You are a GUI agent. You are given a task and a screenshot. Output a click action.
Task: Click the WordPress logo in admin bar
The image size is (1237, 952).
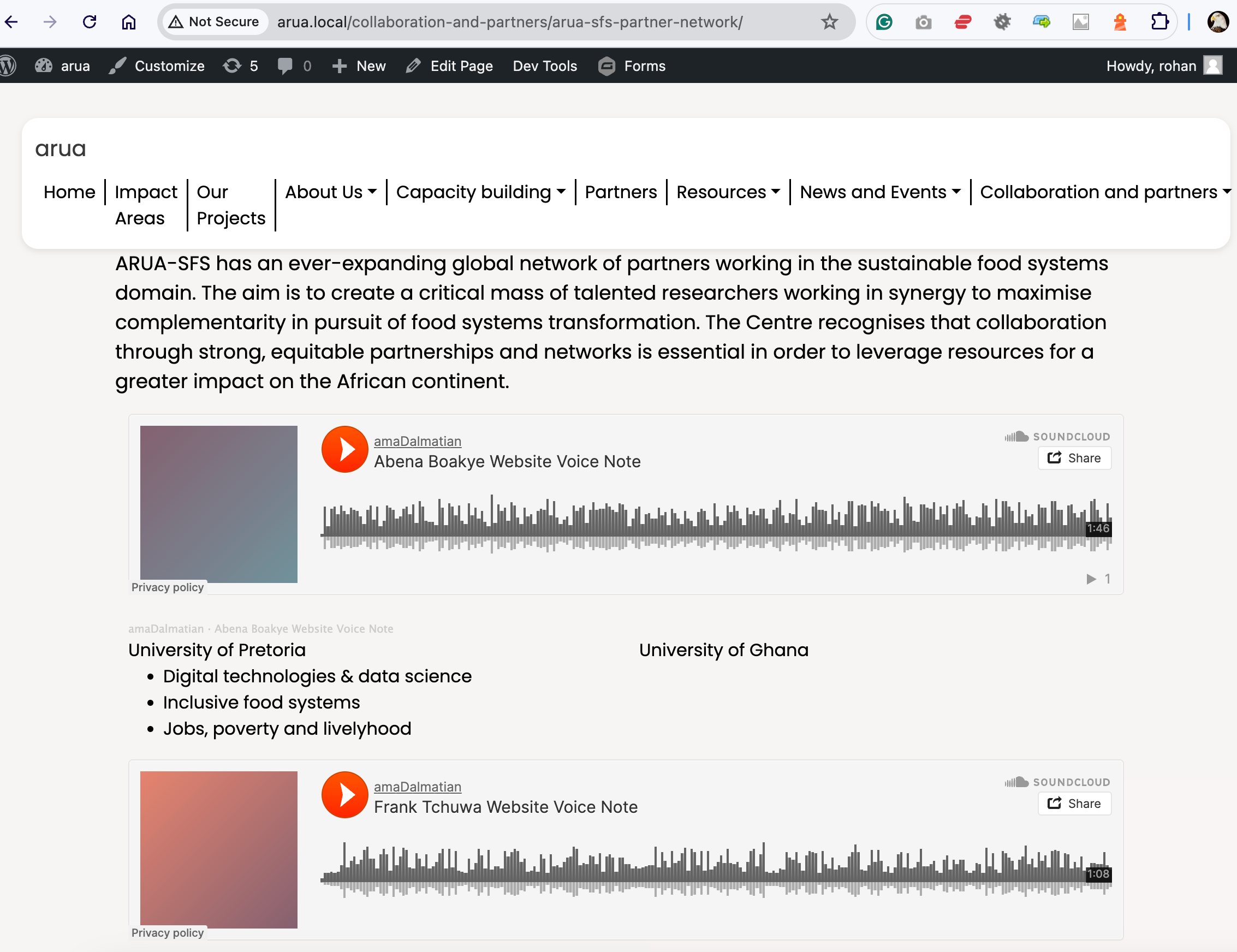tap(8, 66)
